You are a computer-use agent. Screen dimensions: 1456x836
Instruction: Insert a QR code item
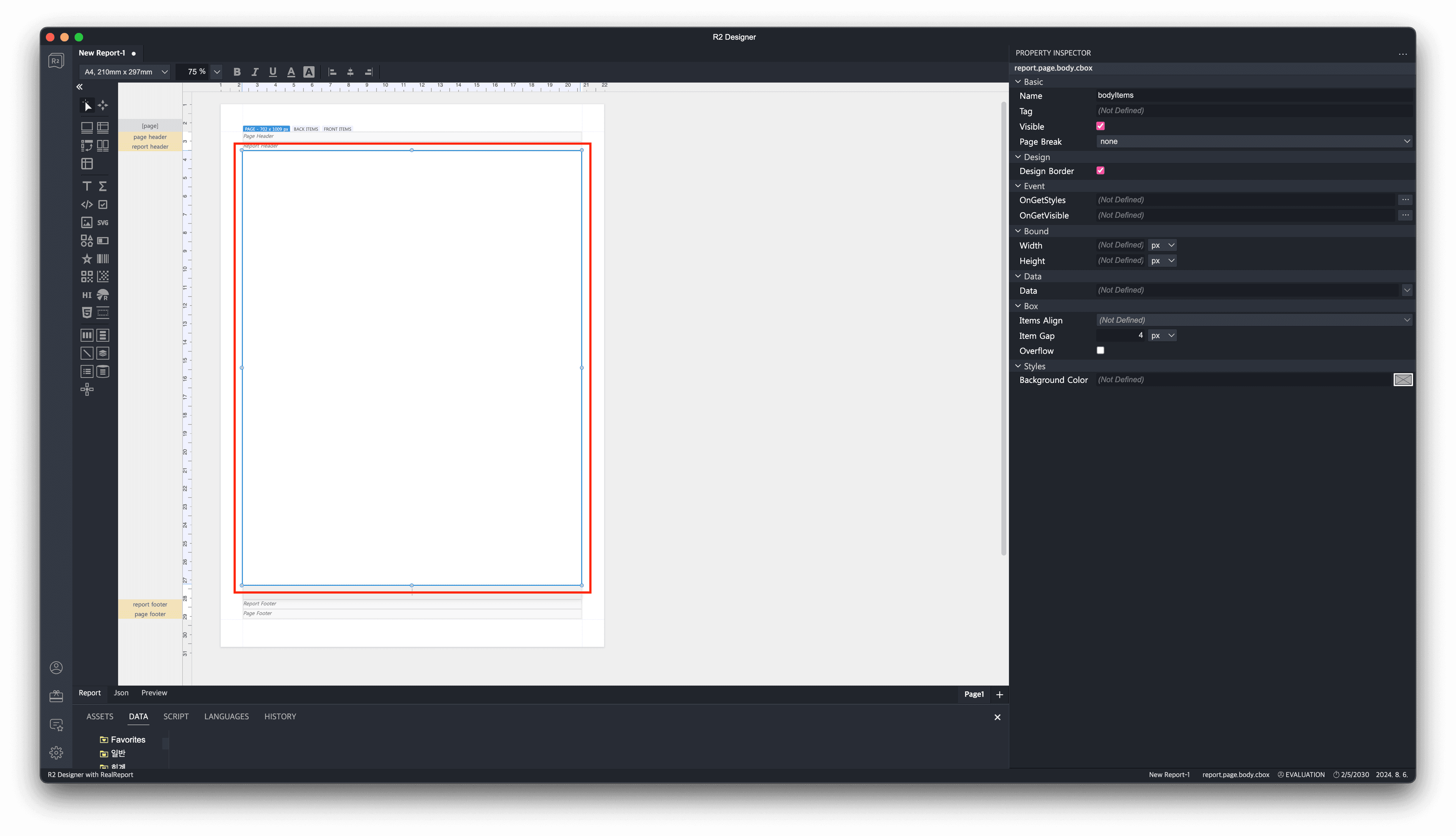(87, 277)
